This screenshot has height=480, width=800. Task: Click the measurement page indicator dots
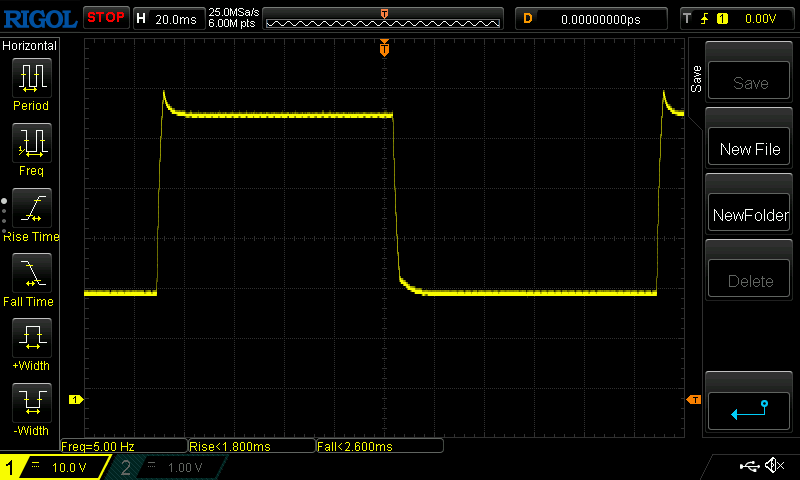click(4, 216)
